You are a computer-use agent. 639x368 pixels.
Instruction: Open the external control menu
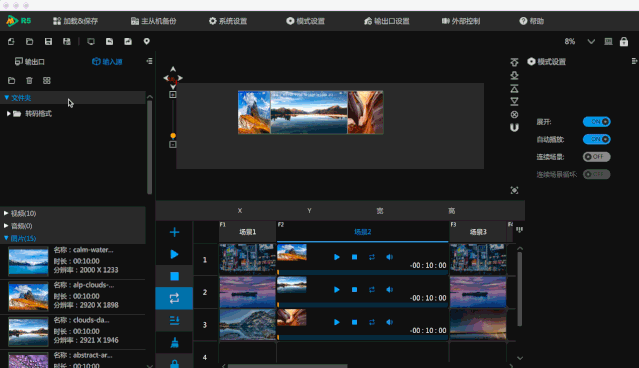click(x=461, y=21)
